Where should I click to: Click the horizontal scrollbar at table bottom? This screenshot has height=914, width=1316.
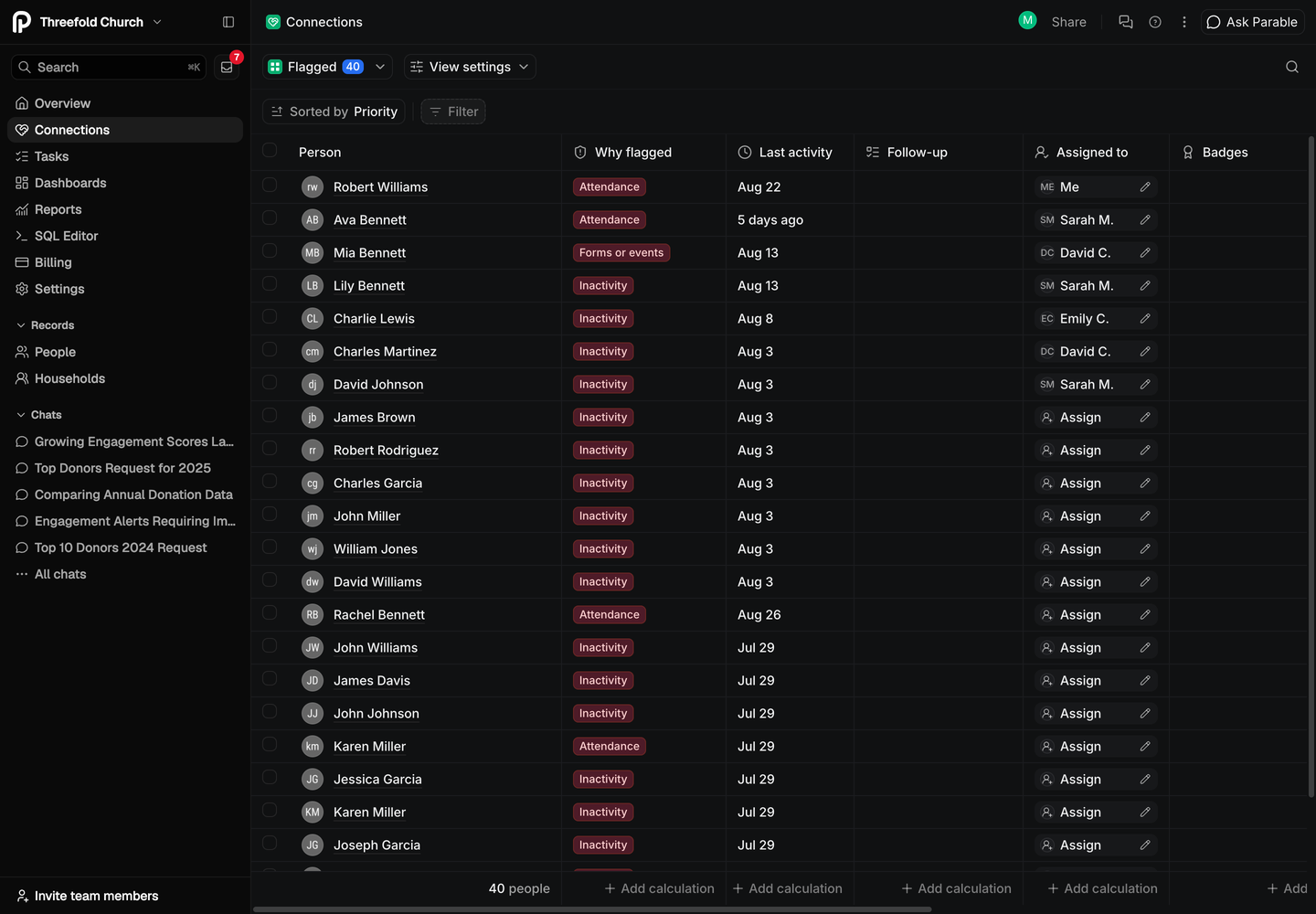click(592, 909)
